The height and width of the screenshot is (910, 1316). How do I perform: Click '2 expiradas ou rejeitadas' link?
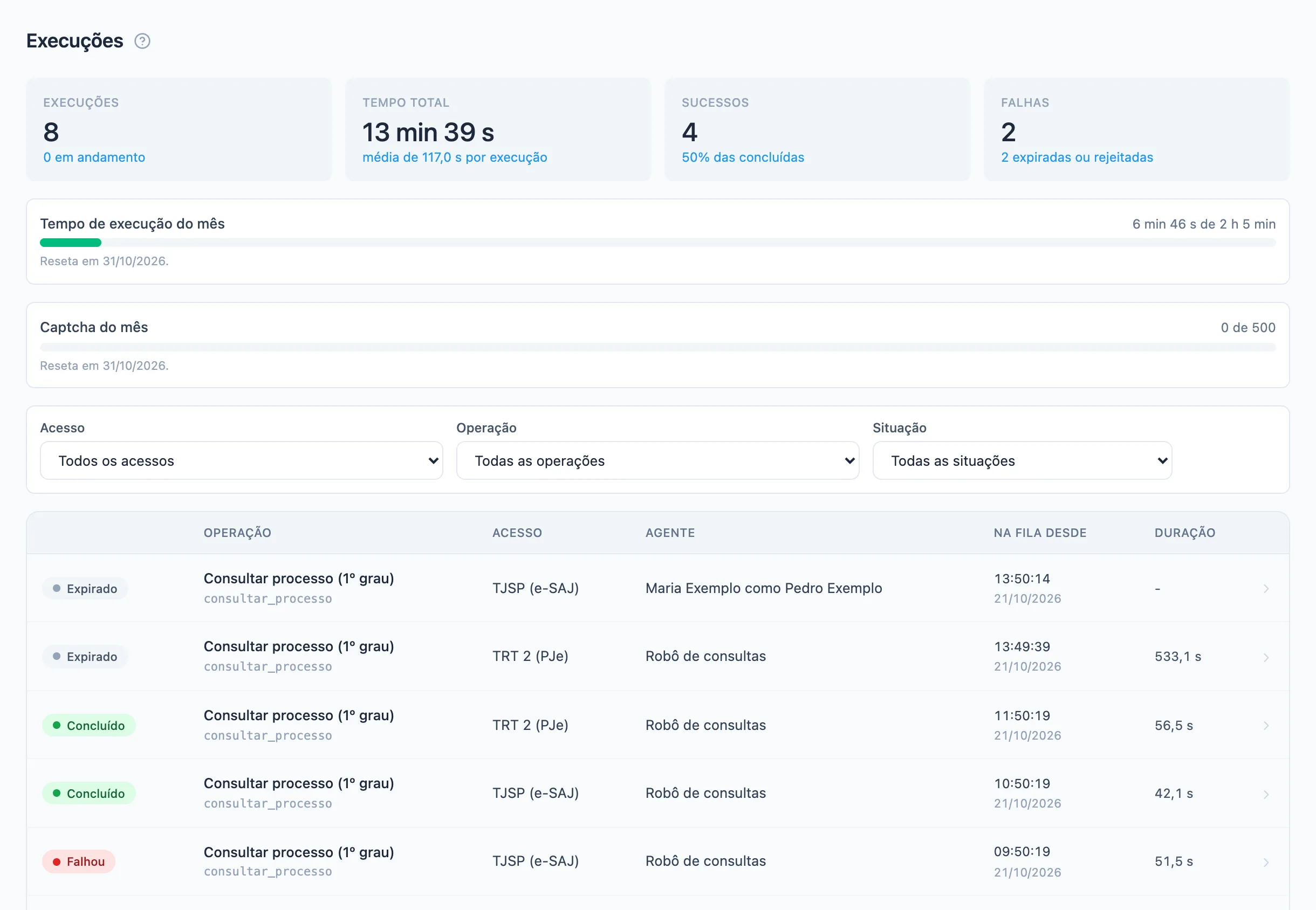[x=1077, y=157]
